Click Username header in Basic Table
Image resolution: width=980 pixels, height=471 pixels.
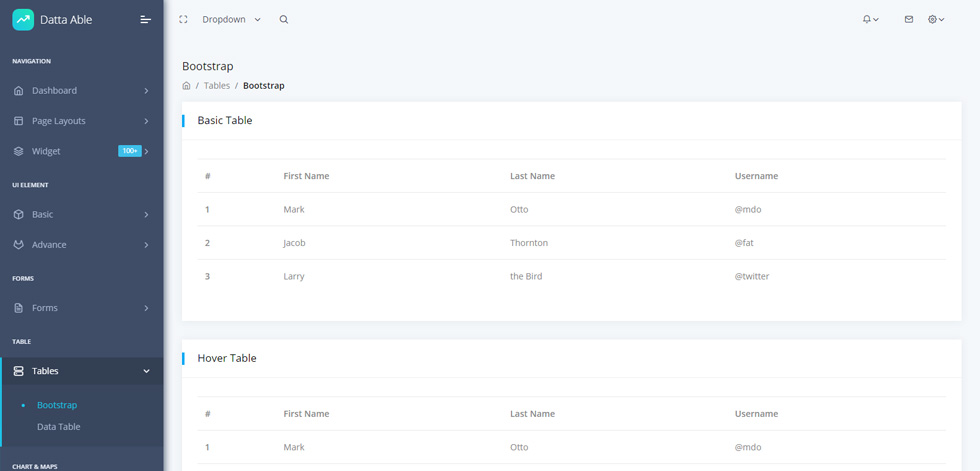tap(756, 176)
